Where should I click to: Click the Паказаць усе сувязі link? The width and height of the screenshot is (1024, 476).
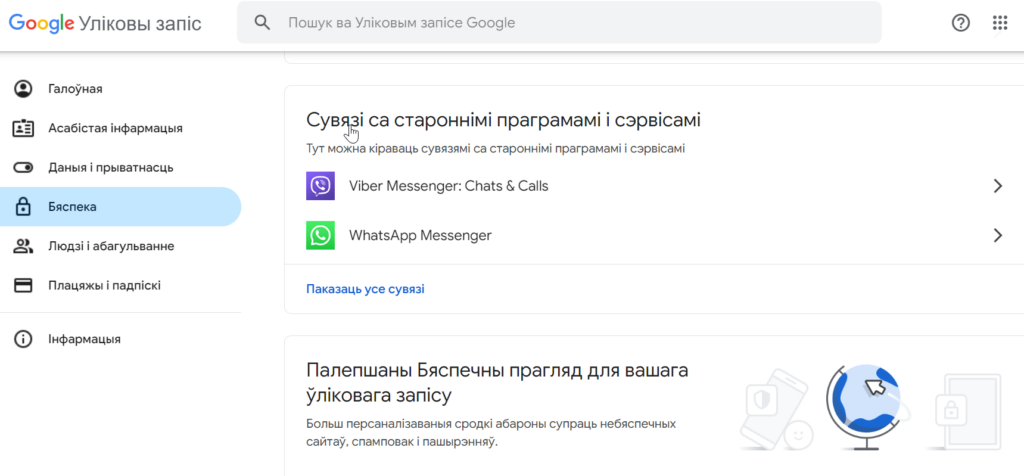pos(365,289)
